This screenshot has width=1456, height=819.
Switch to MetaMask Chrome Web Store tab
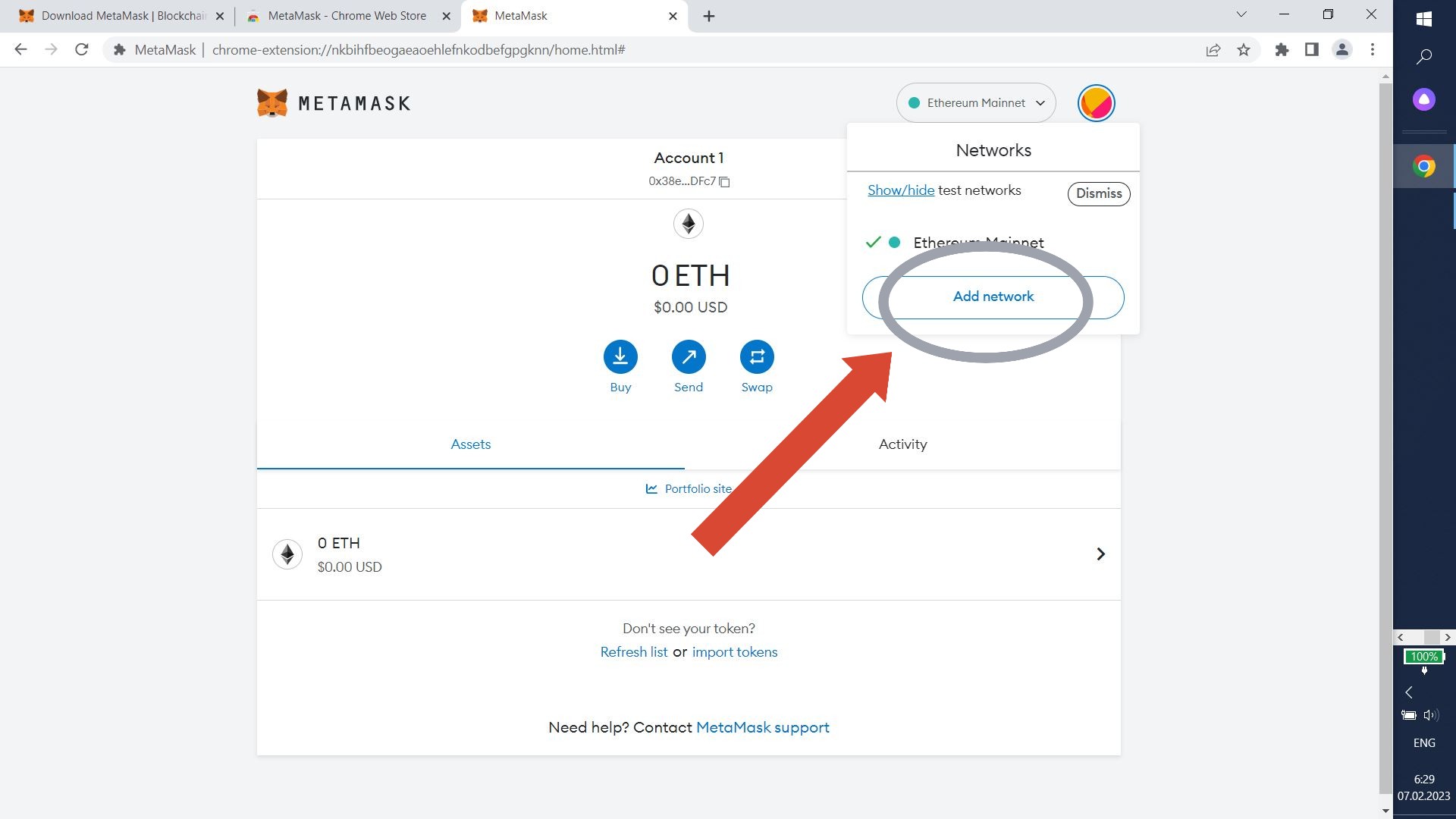[347, 16]
